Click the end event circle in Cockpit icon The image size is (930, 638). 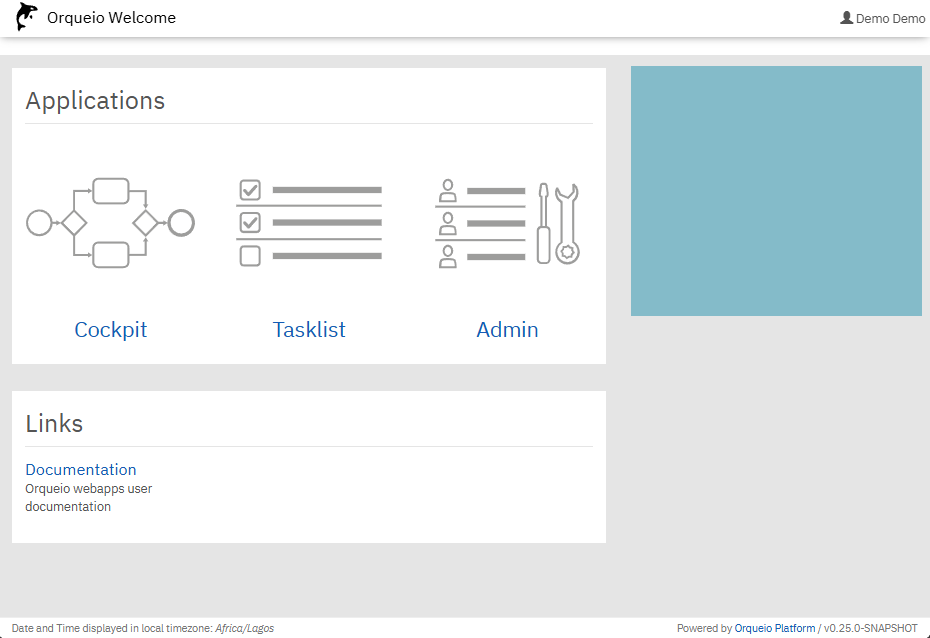click(x=181, y=222)
